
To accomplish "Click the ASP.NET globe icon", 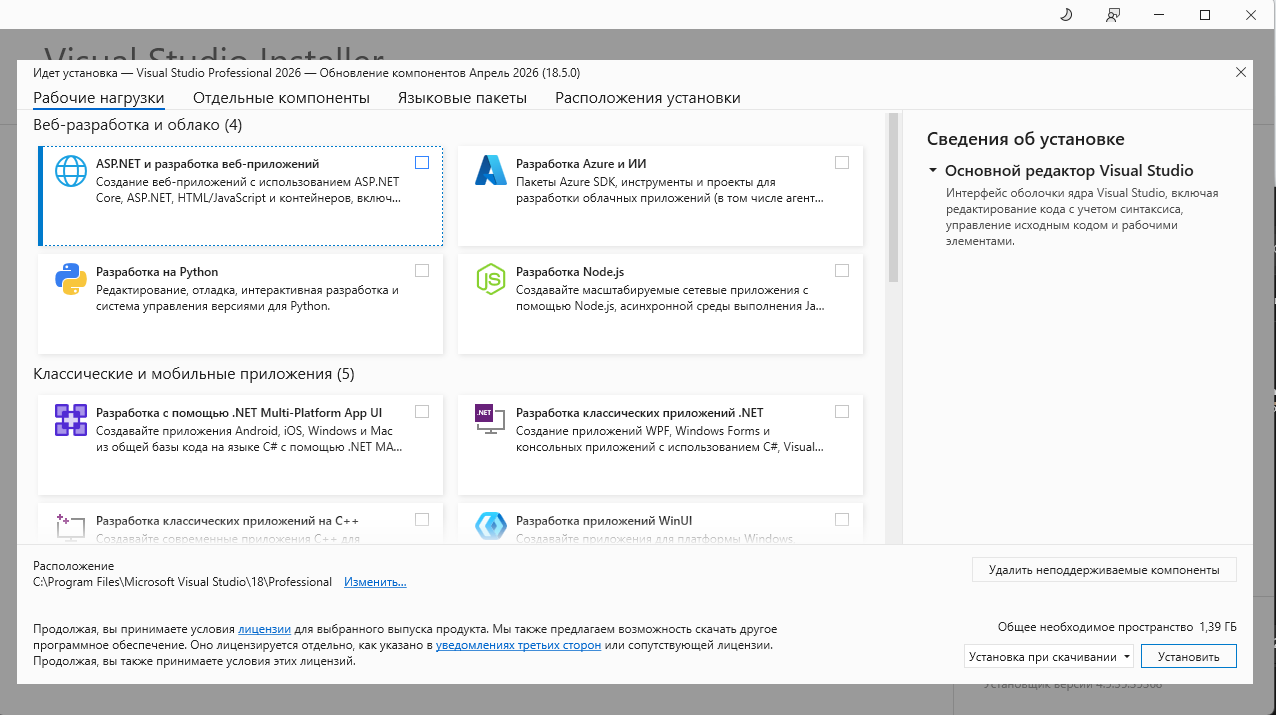I will 71,171.
